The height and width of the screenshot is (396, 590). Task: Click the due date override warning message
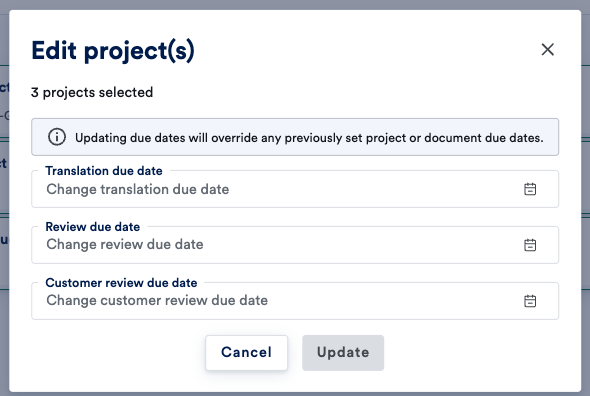[309, 138]
